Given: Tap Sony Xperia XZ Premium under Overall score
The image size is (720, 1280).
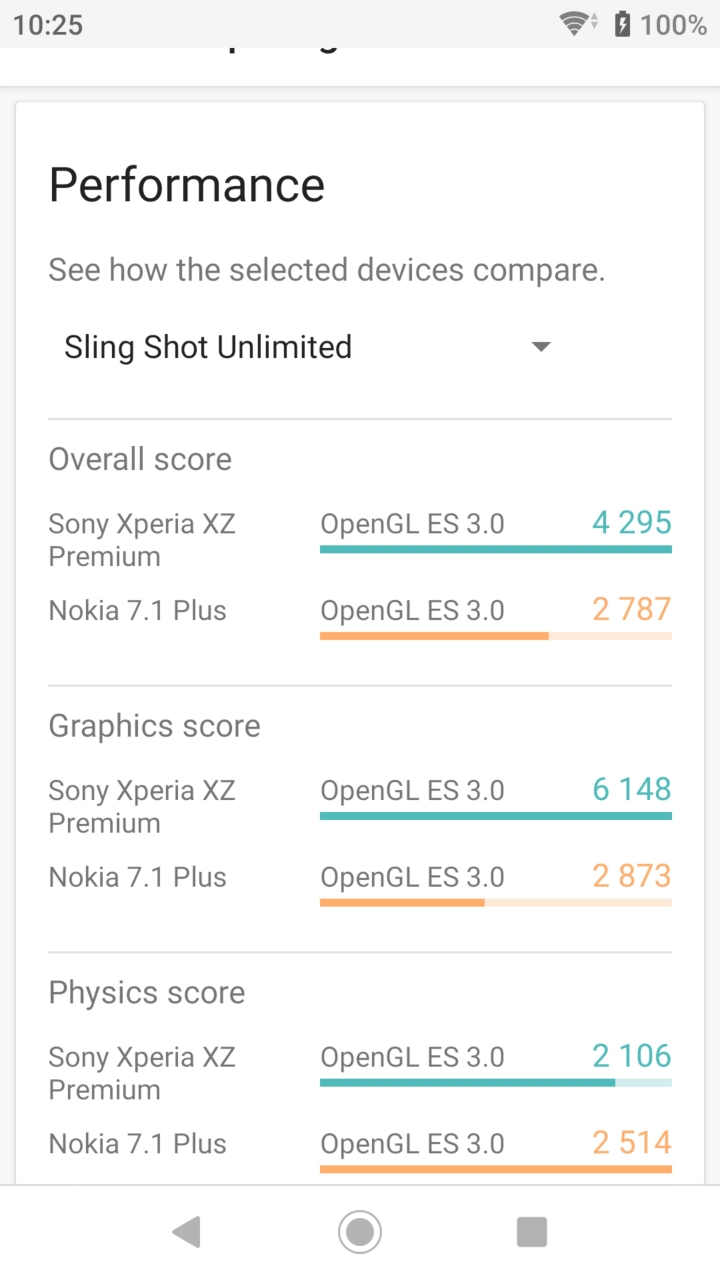Looking at the screenshot, I should [x=142, y=540].
